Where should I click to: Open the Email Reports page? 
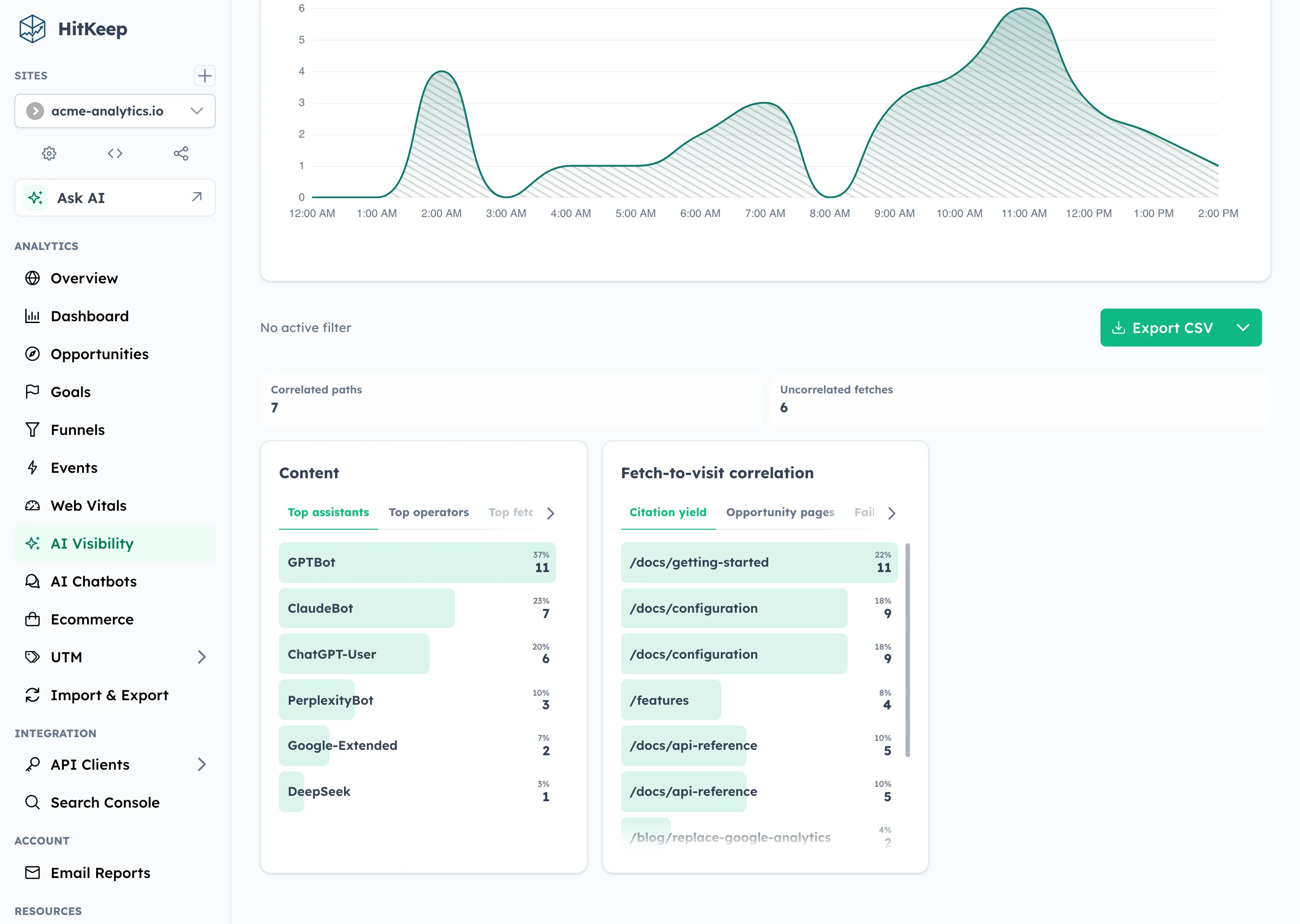(x=115, y=873)
